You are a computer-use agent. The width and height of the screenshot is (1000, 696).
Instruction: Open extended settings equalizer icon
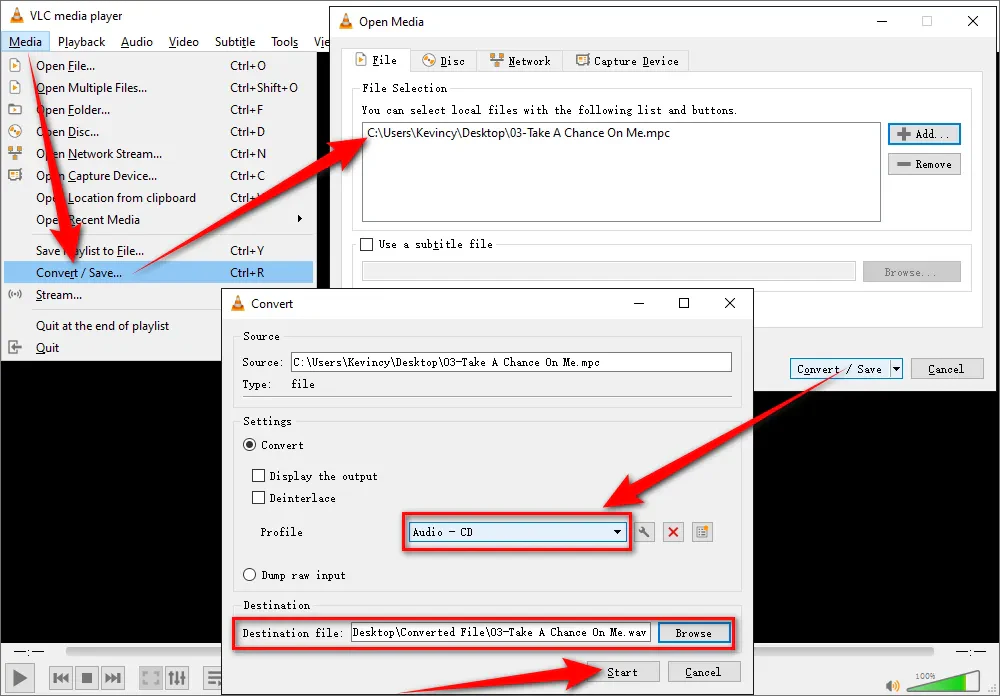click(177, 677)
